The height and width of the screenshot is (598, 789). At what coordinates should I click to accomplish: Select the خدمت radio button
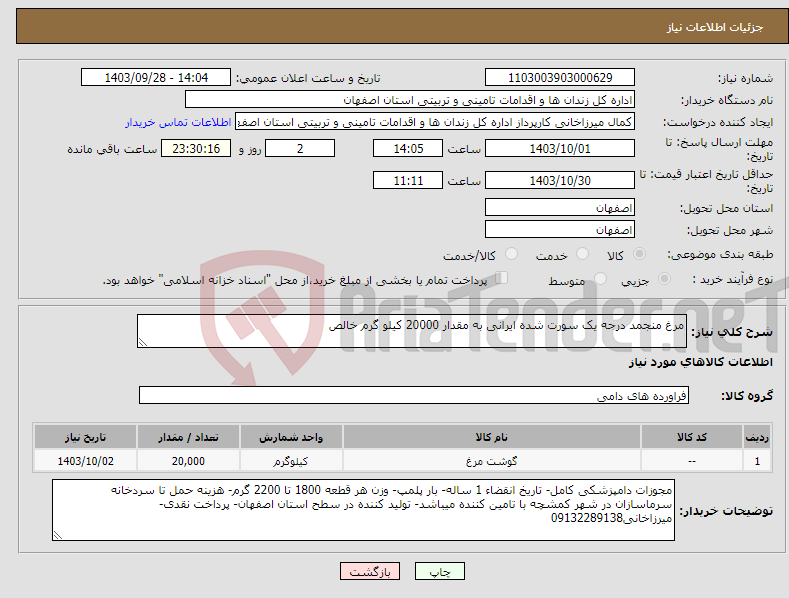[582, 254]
